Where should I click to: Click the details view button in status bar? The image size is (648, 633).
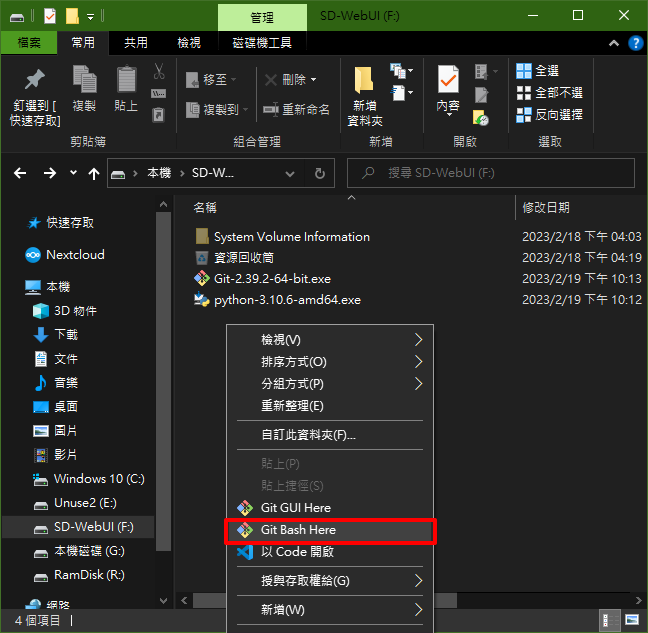[x=609, y=620]
